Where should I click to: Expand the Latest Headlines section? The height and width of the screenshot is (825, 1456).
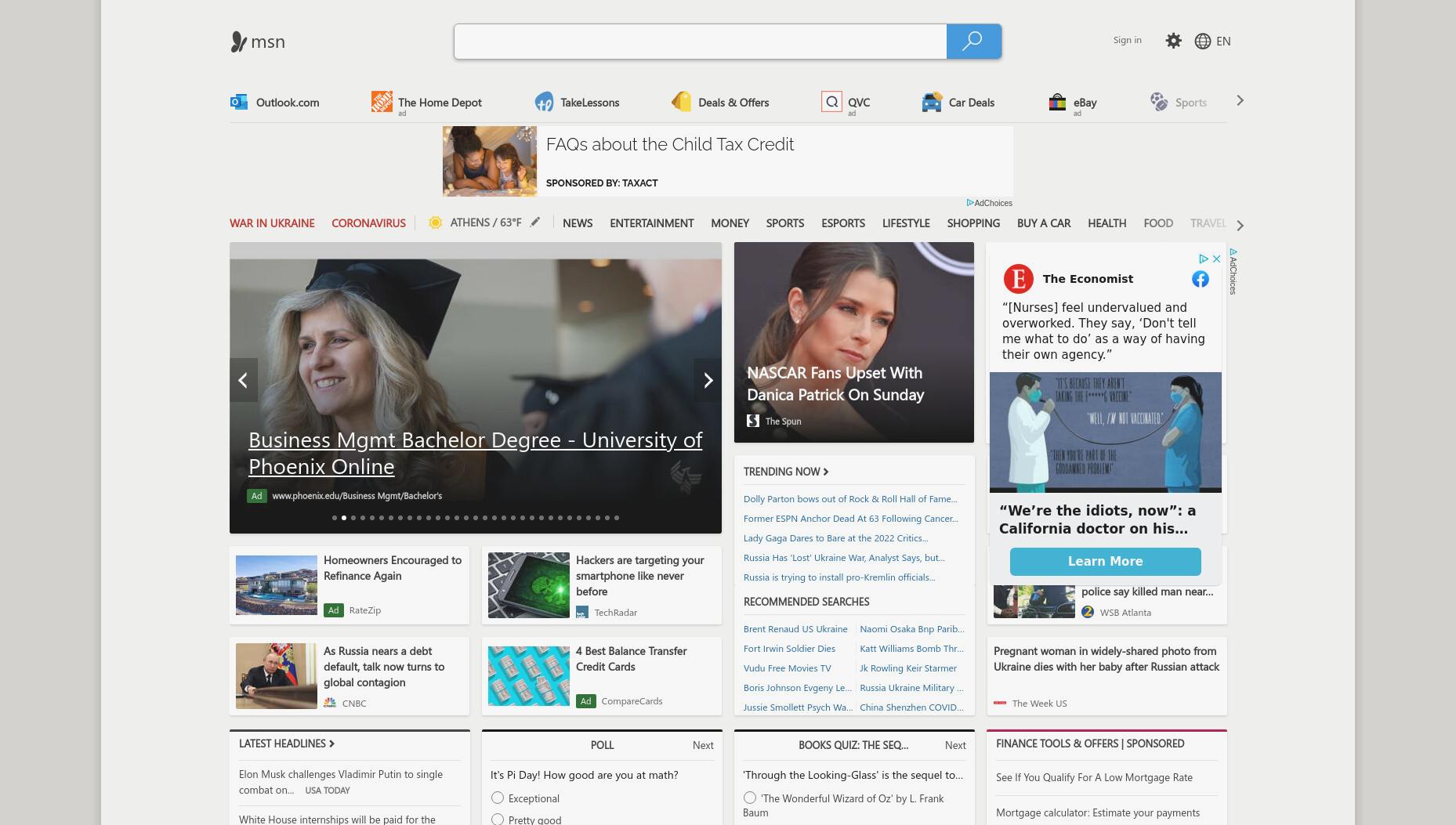287,744
